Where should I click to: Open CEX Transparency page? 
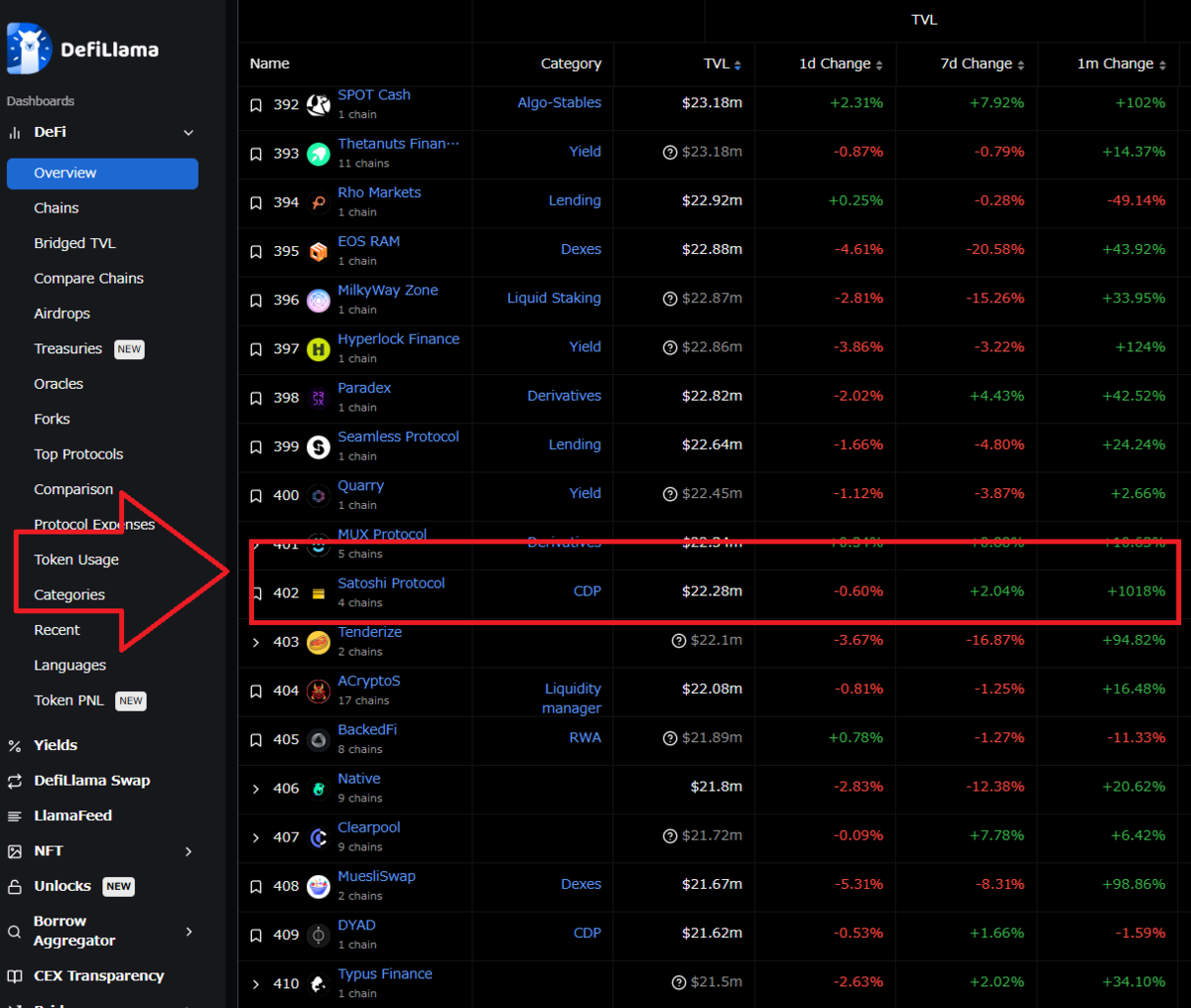click(99, 976)
